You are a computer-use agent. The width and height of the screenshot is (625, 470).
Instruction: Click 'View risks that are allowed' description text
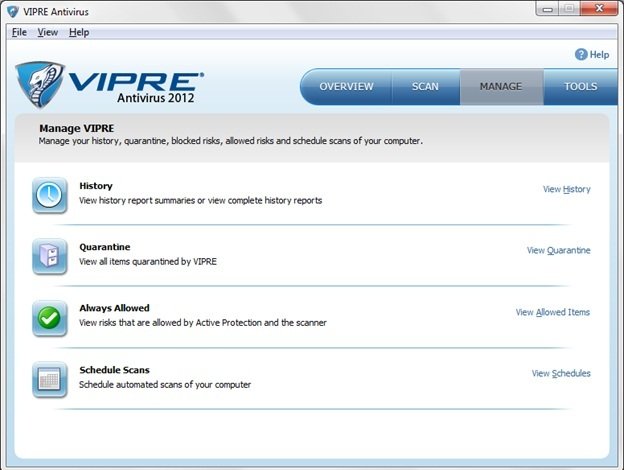(x=203, y=323)
